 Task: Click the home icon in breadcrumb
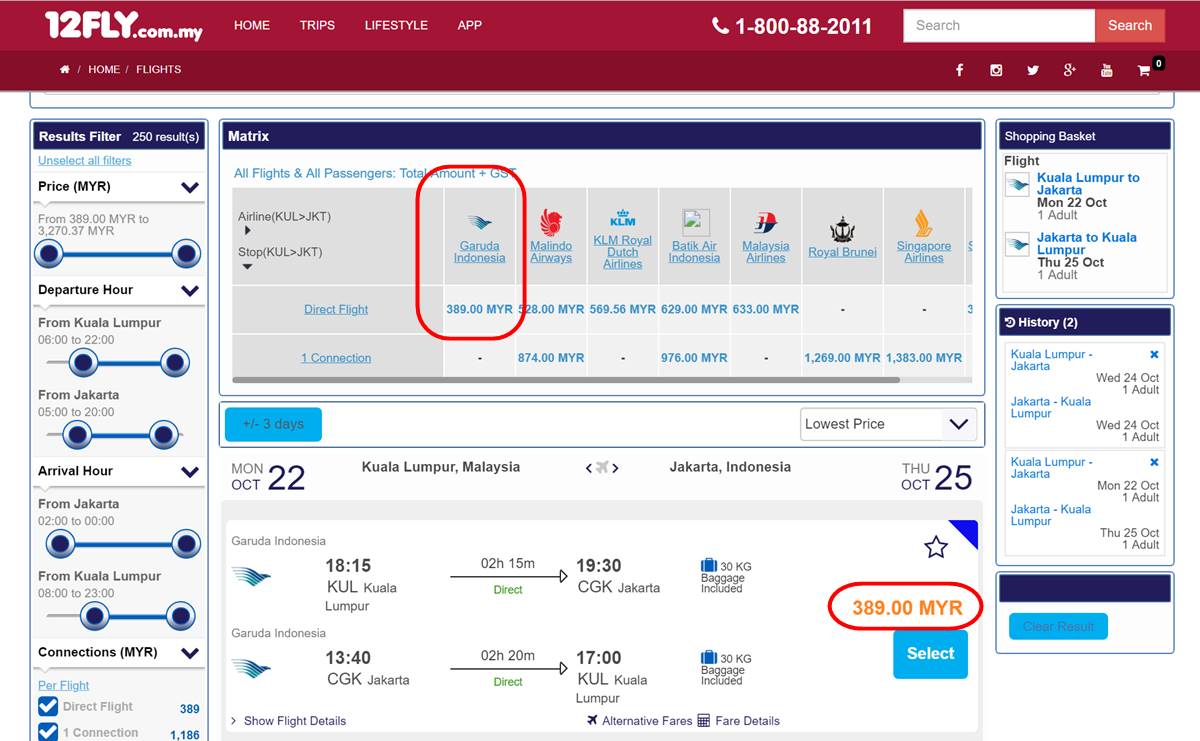coord(65,70)
